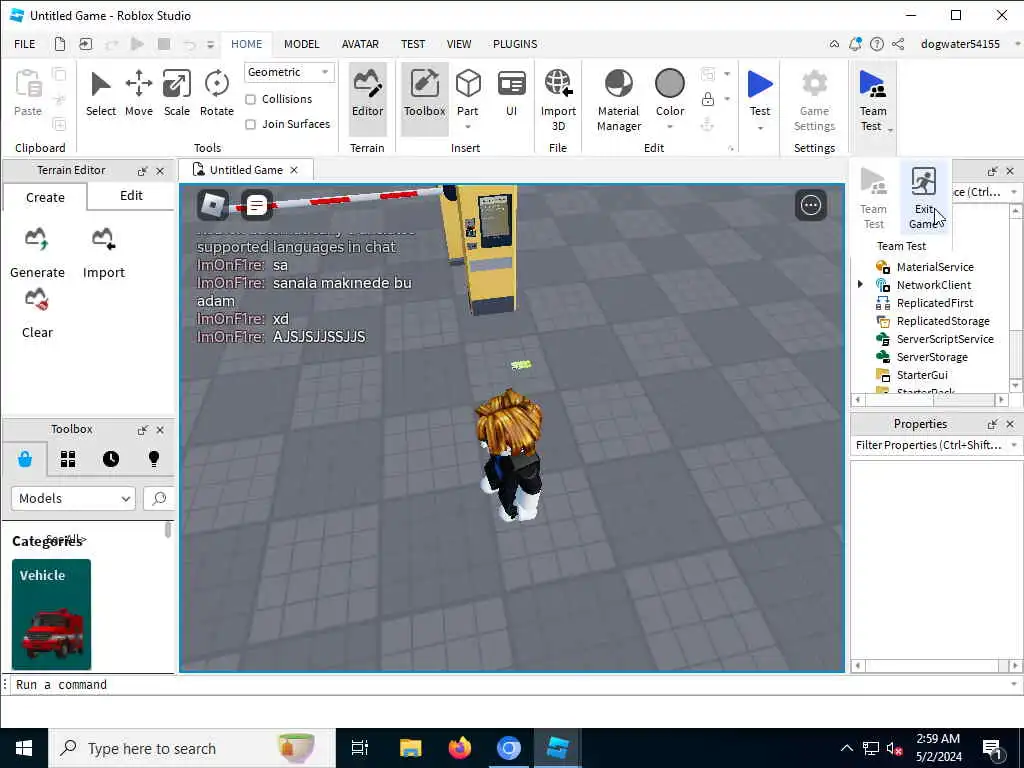The height and width of the screenshot is (768, 1024).
Task: Open the UI insert button
Action: pyautogui.click(x=511, y=95)
